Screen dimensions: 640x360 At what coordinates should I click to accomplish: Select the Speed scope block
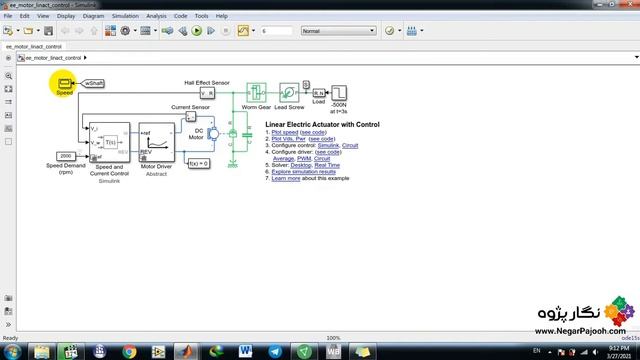coord(64,84)
